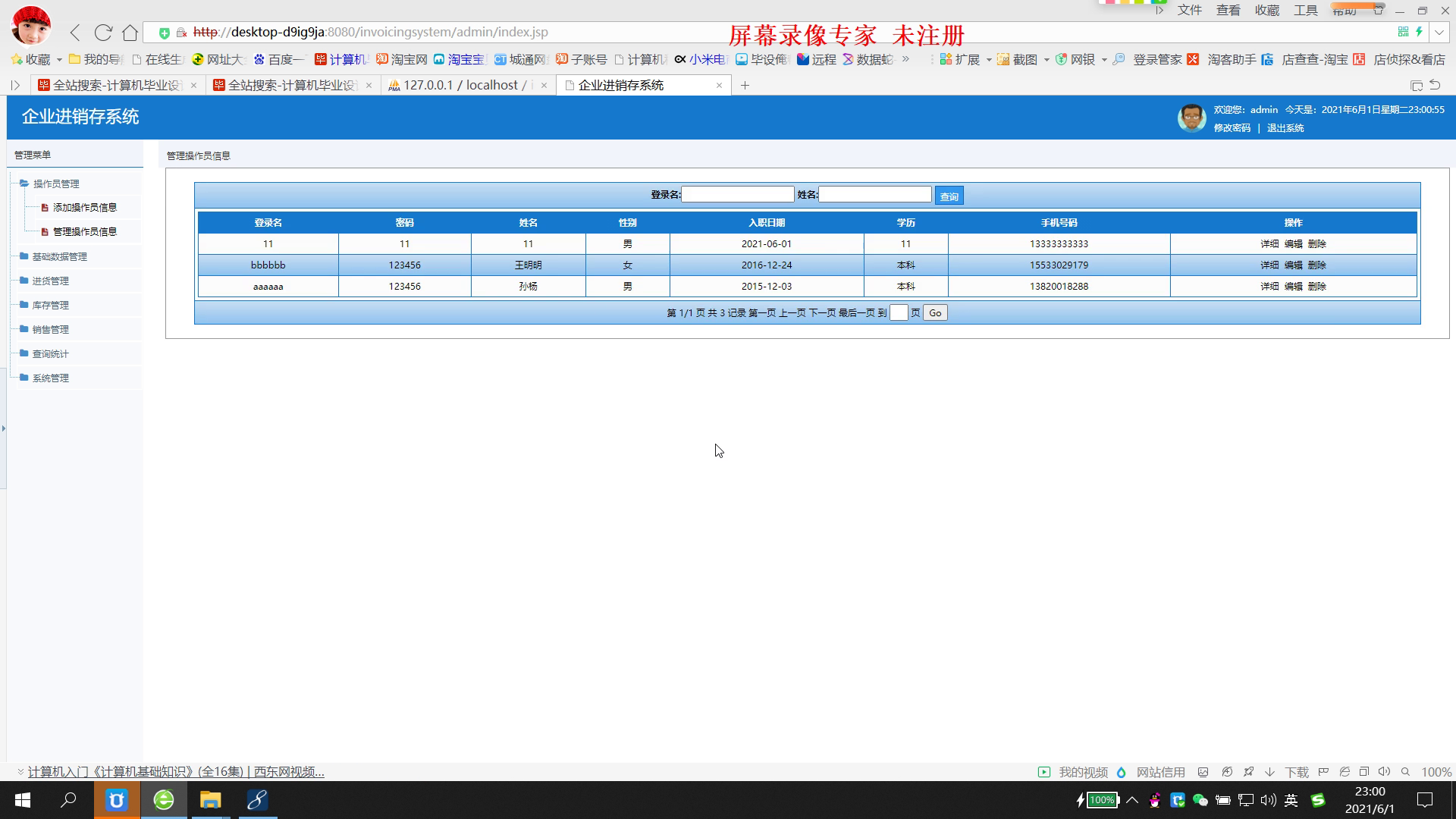Open address bar dropdown arrow
1456x819 pixels.
tap(1439, 33)
